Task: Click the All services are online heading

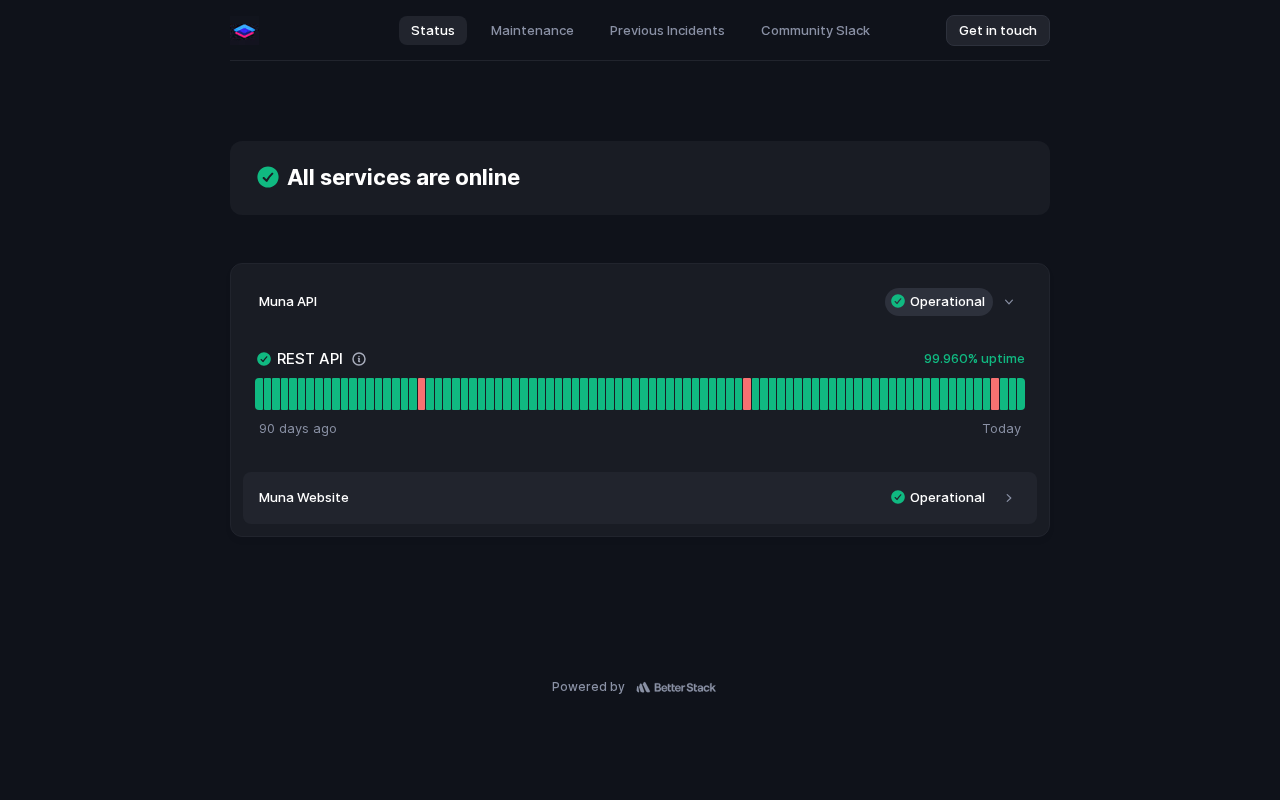Action: (x=403, y=177)
